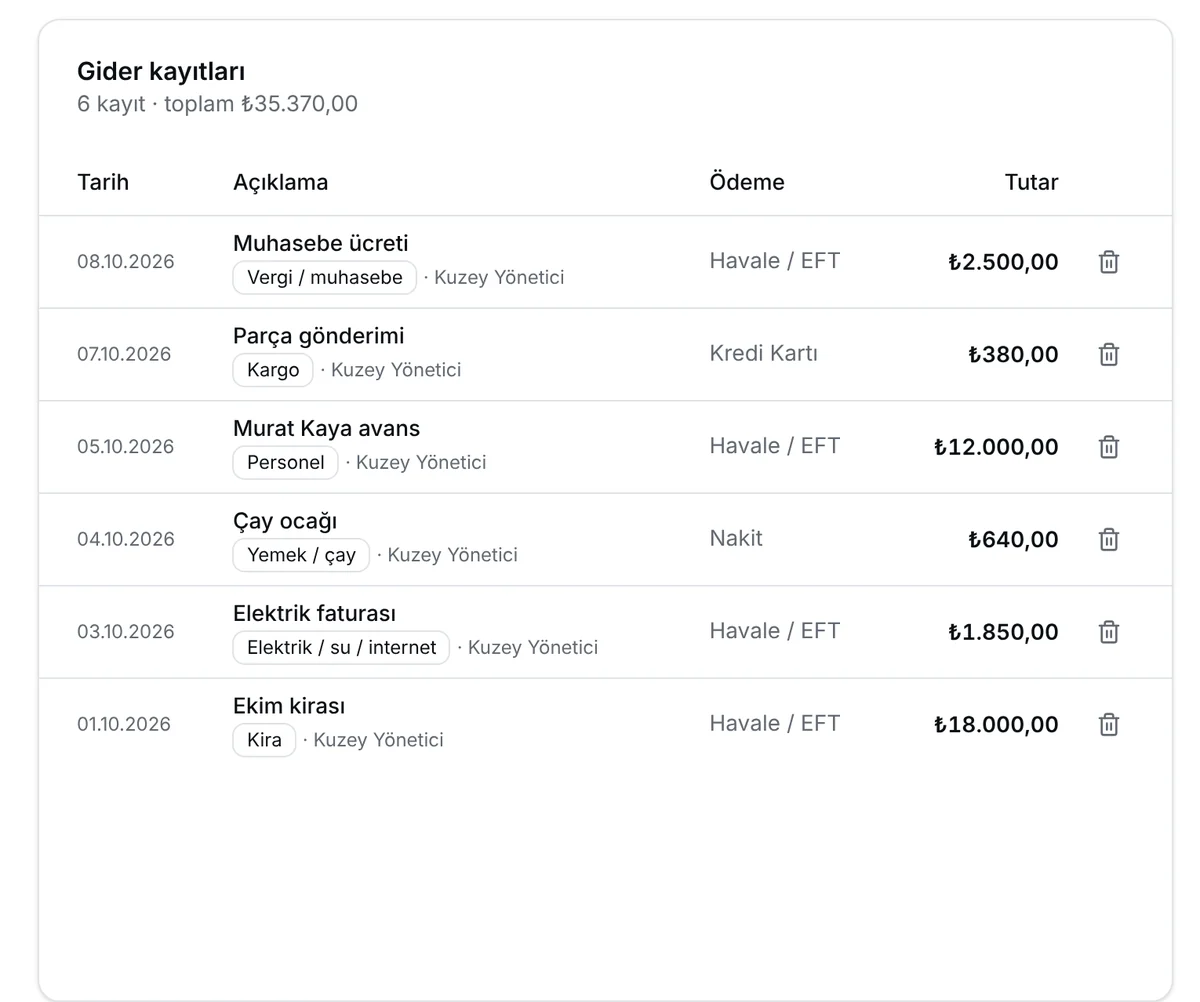
Task: Remove the Murat Kaya avans entry
Action: pos(1108,447)
